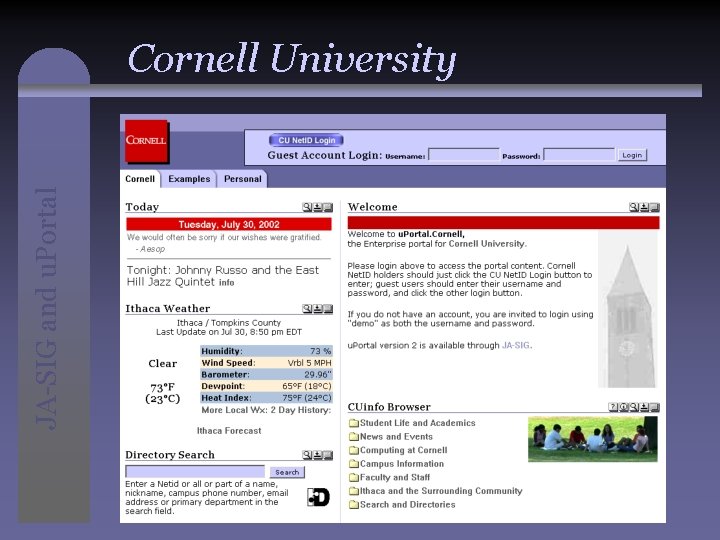Image resolution: width=720 pixels, height=540 pixels.
Task: Click the Wind Speed value Vrbl 5 MPH
Action: pos(309,363)
